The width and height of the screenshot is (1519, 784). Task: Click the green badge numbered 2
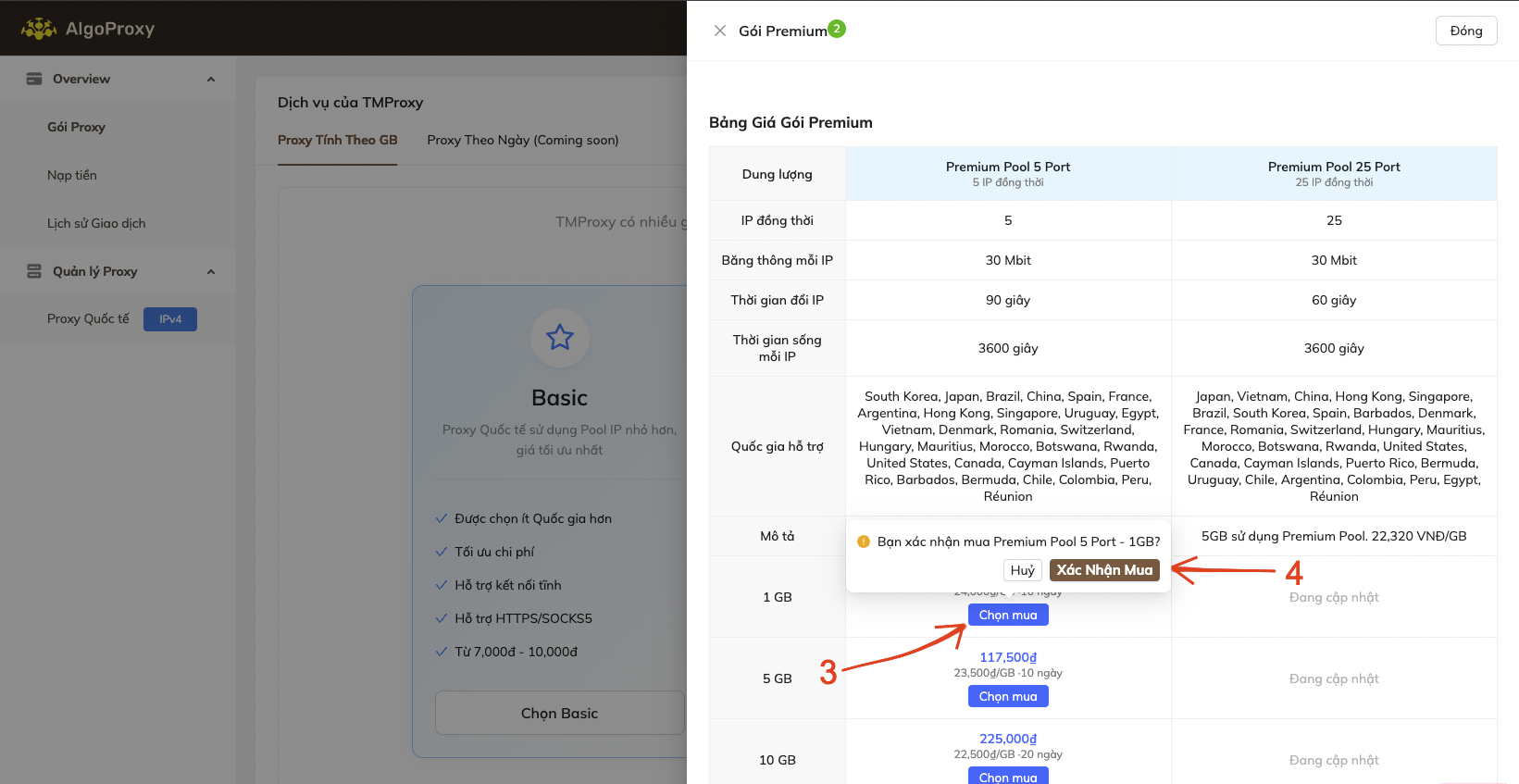coord(837,29)
